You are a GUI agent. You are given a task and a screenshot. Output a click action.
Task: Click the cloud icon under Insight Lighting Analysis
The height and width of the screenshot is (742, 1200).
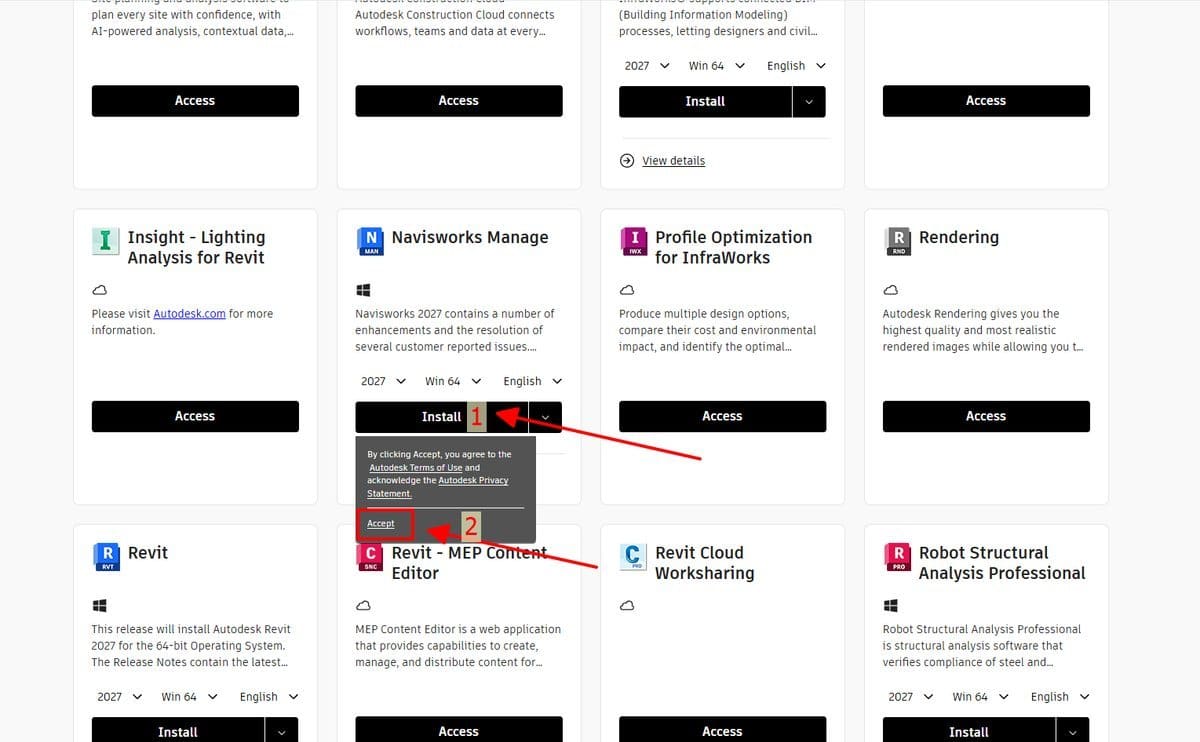(99, 290)
